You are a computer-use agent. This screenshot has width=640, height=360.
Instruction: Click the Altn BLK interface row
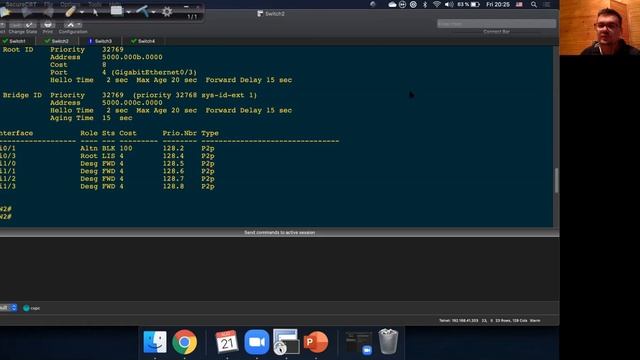coord(107,148)
